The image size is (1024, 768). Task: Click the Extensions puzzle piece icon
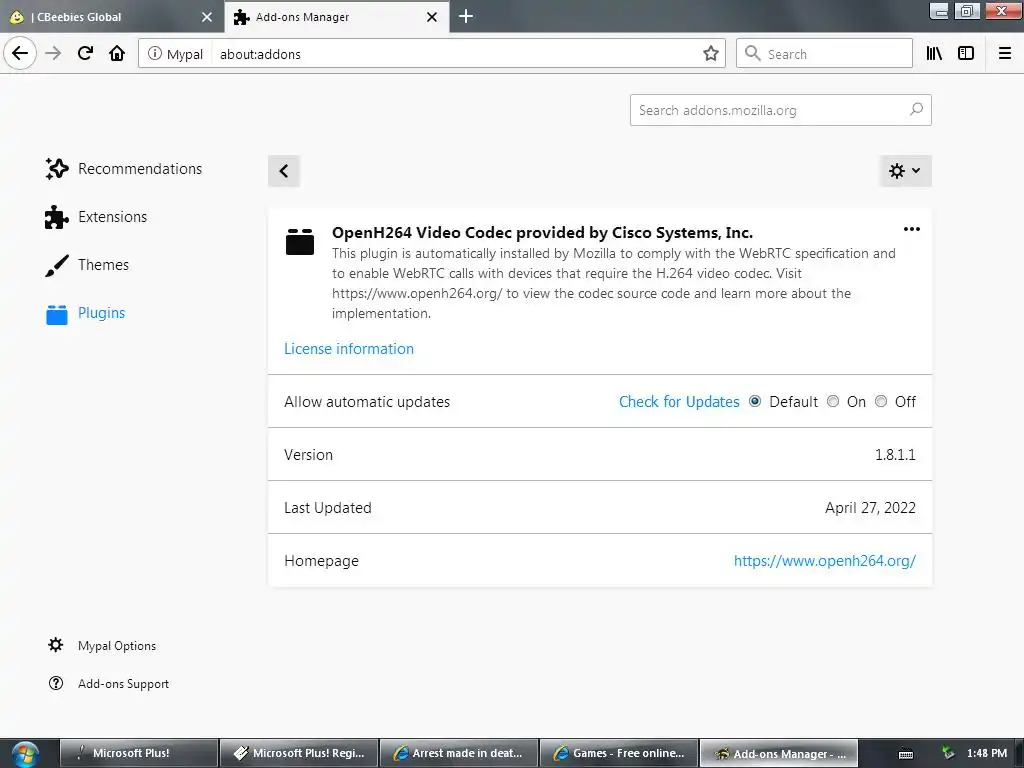pos(57,217)
